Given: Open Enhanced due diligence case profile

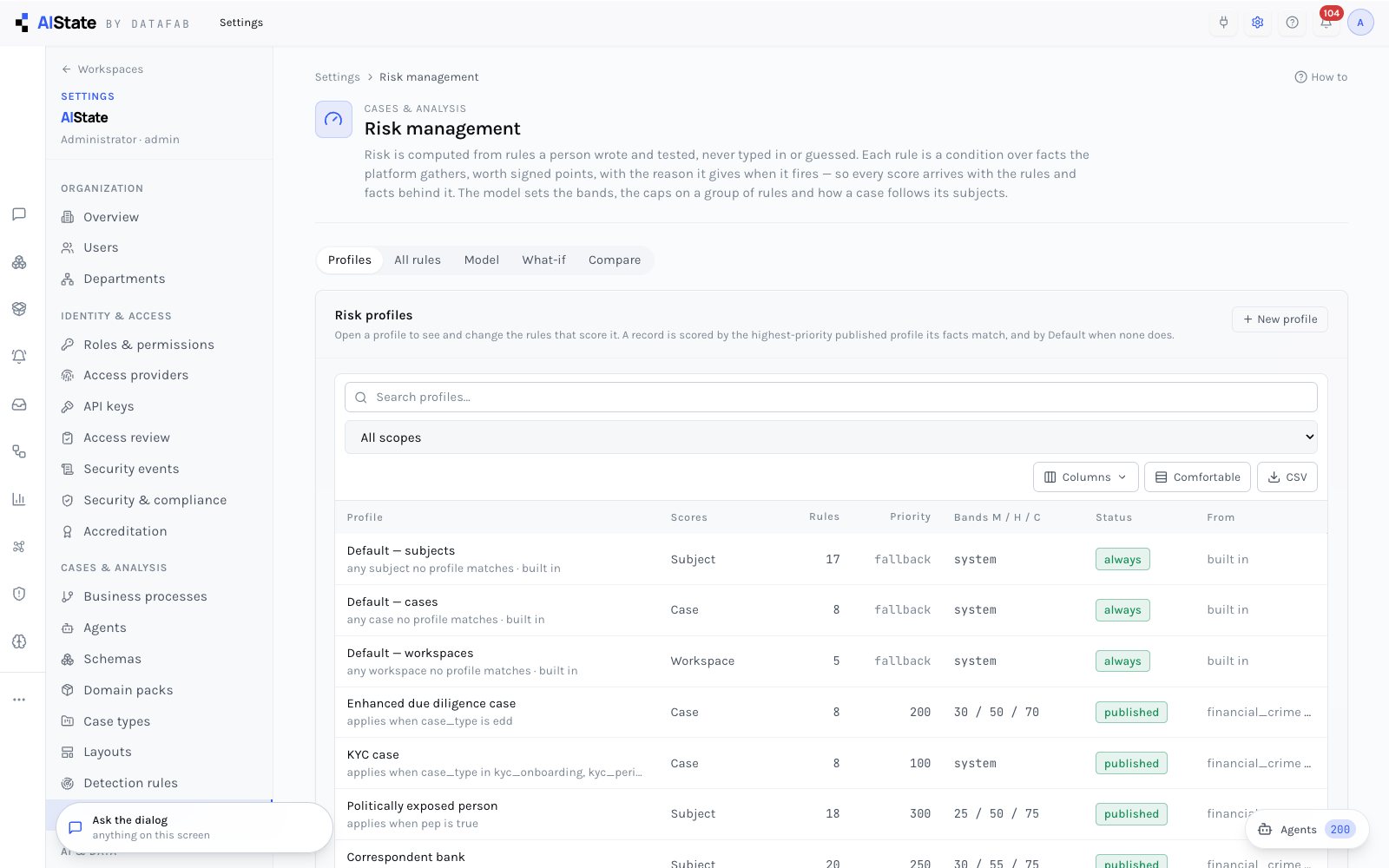Looking at the screenshot, I should 831,712.
